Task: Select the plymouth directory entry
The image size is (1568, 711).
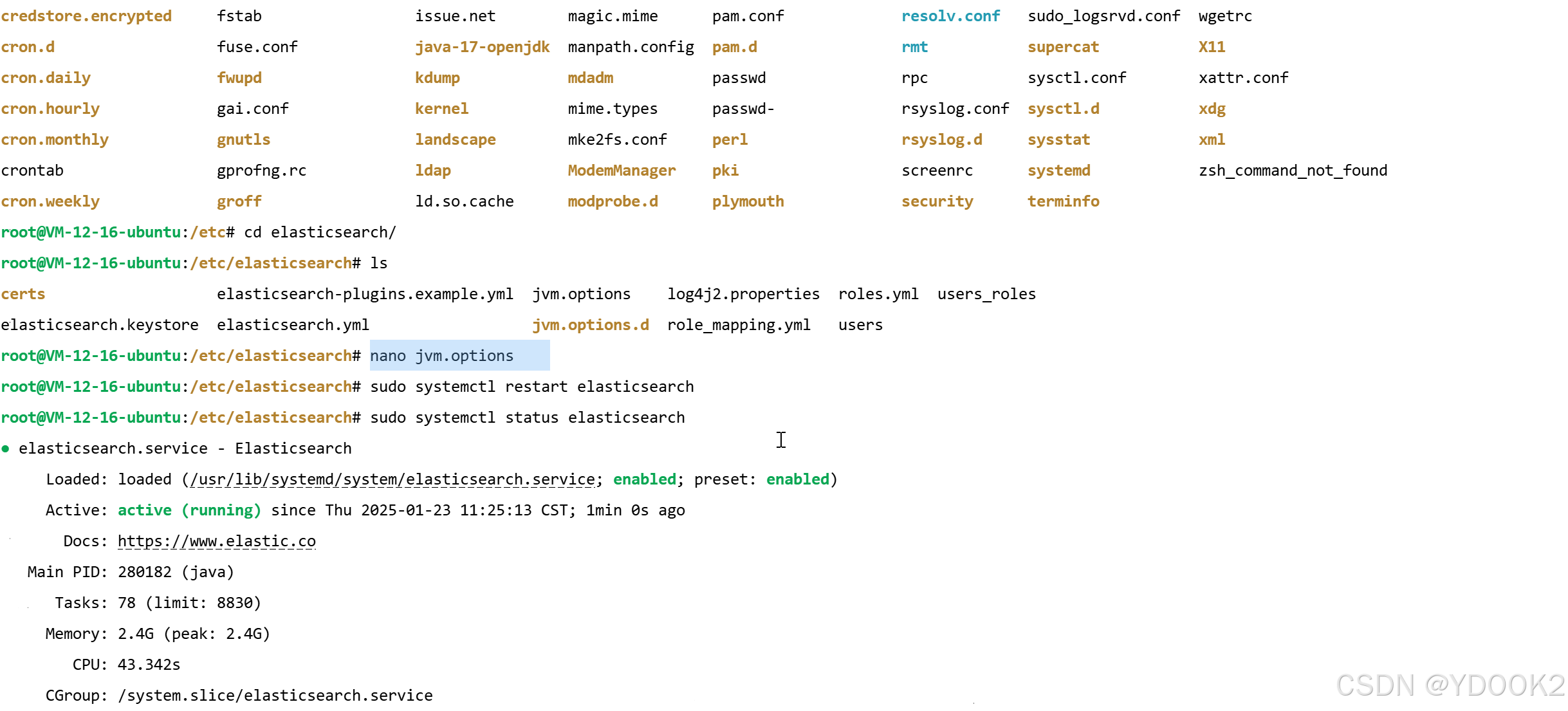Action: coord(748,201)
